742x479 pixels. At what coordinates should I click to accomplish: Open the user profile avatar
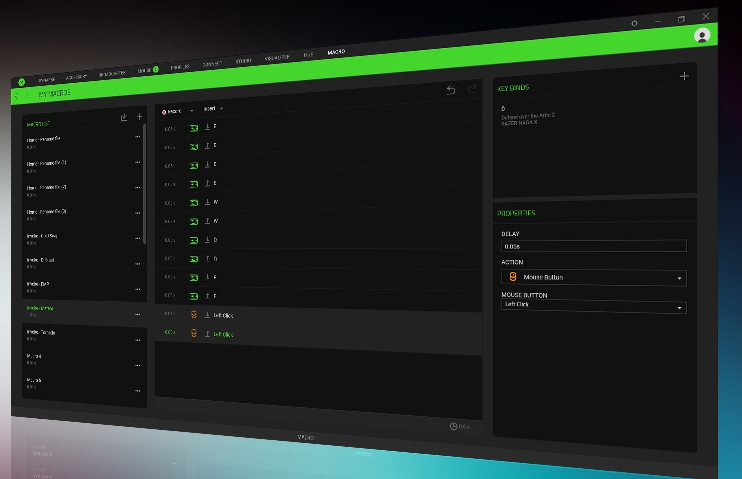(702, 36)
